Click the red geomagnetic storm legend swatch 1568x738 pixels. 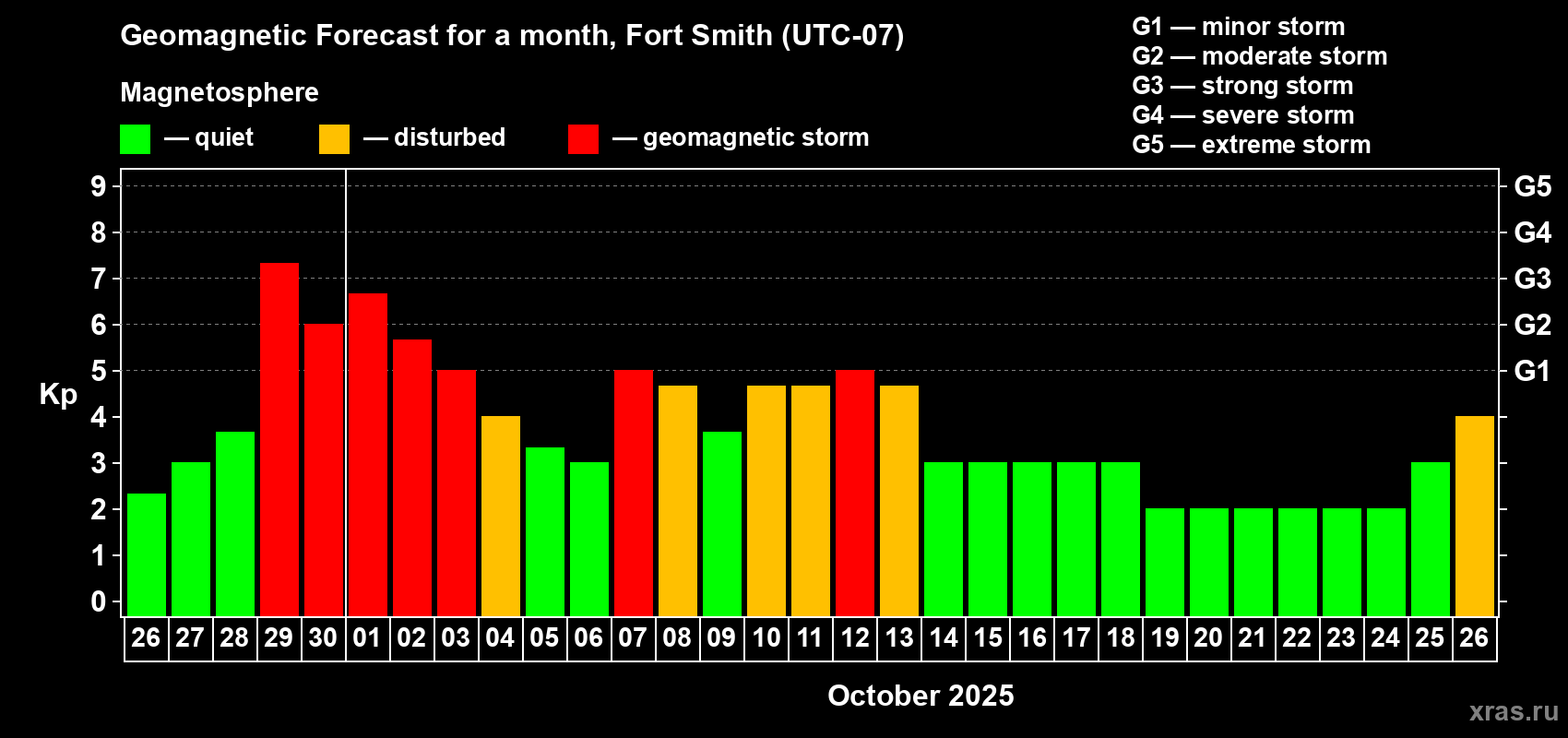(x=583, y=139)
